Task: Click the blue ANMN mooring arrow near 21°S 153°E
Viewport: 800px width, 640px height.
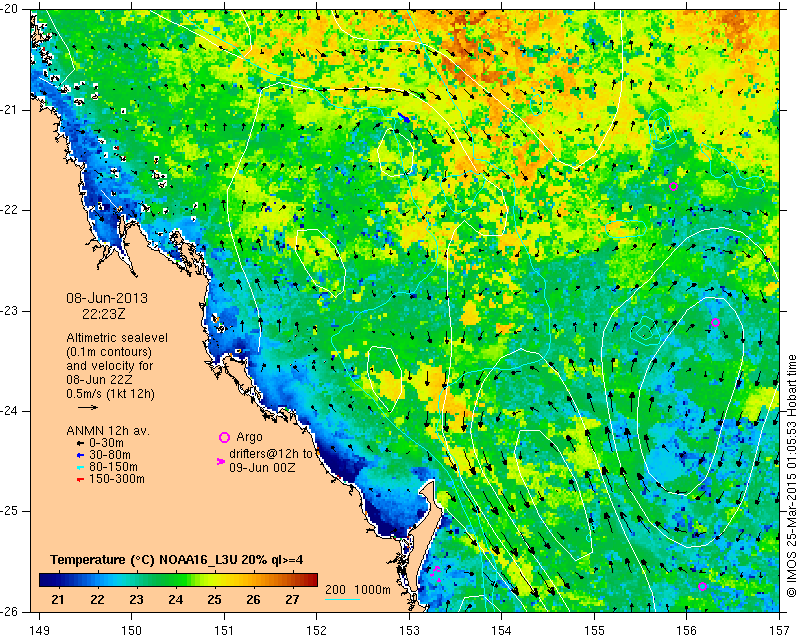Action: [404, 117]
